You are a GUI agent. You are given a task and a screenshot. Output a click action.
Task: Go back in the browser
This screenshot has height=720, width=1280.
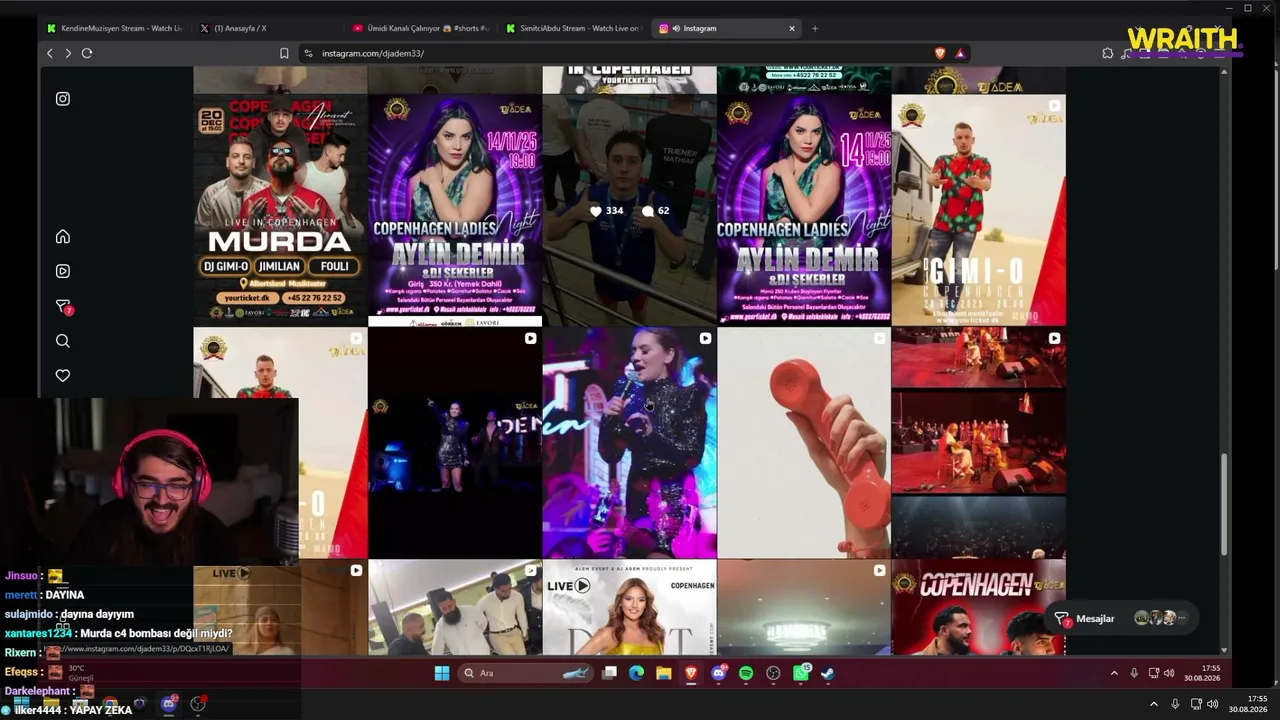pos(50,53)
